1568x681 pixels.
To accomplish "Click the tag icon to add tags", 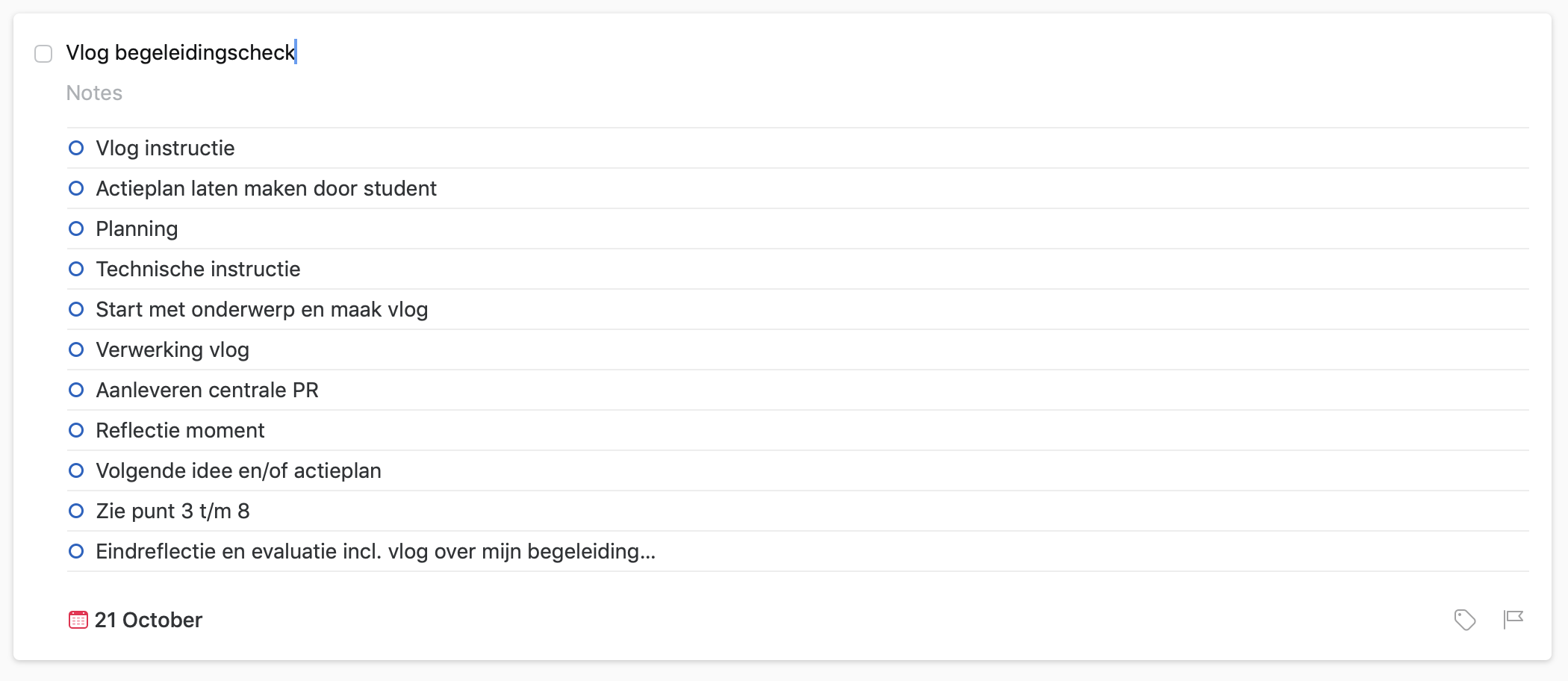I will coord(1464,620).
